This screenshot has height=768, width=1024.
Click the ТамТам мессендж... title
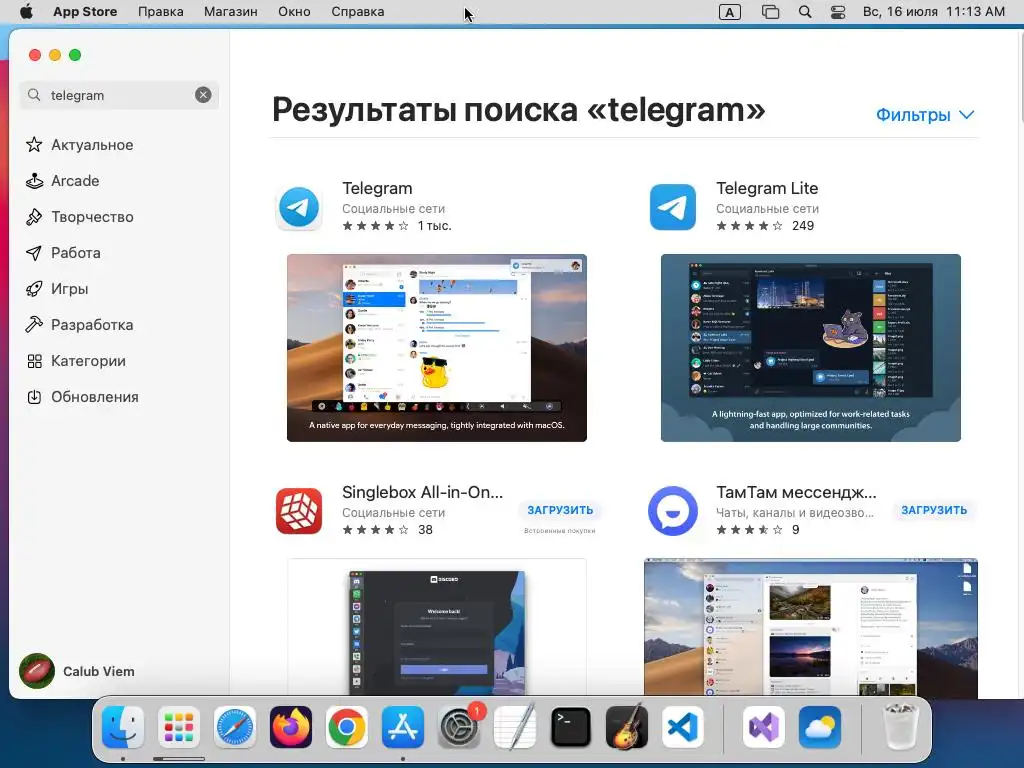[796, 492]
